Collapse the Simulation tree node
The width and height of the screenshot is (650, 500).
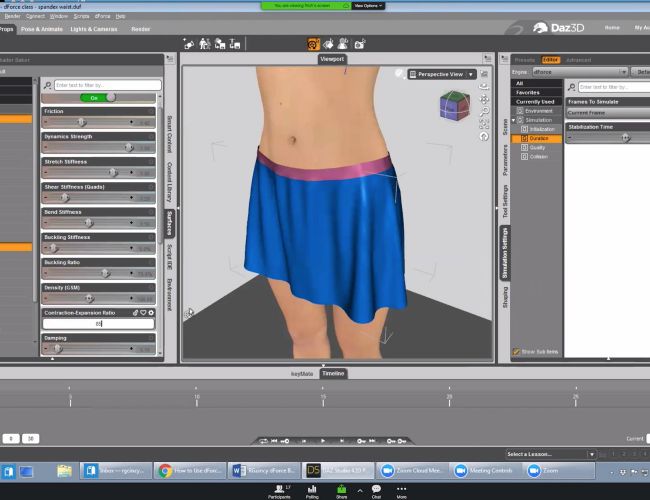[x=514, y=120]
